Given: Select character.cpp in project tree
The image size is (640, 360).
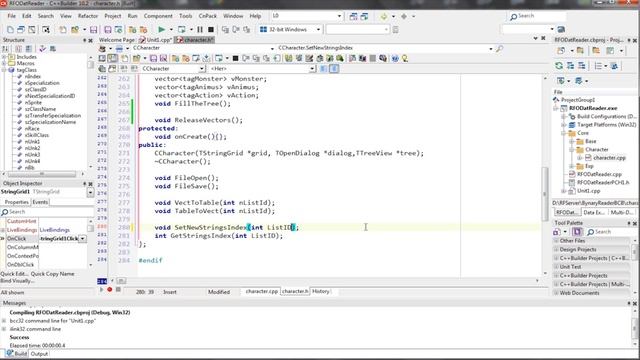Looking at the screenshot, I should (609, 158).
